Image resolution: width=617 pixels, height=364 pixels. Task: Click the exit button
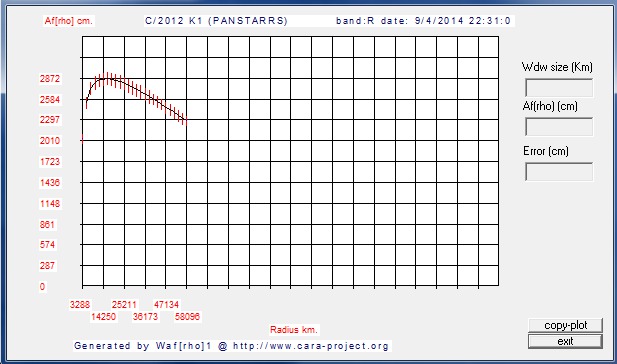[x=565, y=341]
